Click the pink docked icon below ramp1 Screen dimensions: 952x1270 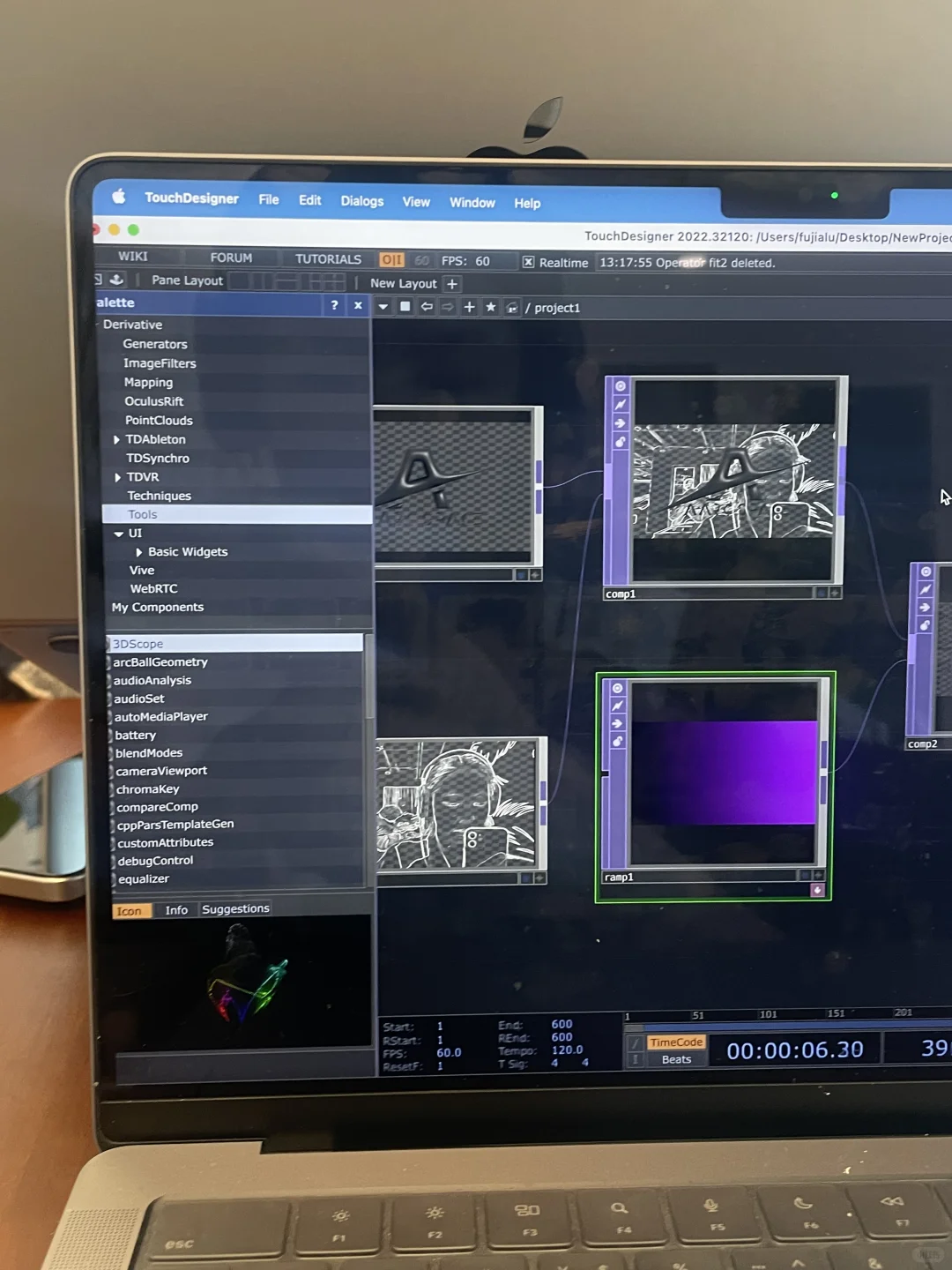(817, 890)
